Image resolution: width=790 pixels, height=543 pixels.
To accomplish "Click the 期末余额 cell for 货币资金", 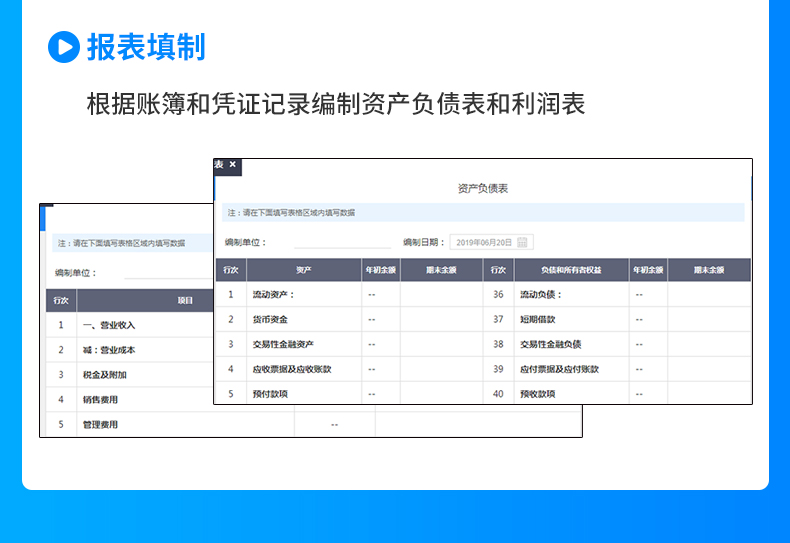I will point(440,319).
